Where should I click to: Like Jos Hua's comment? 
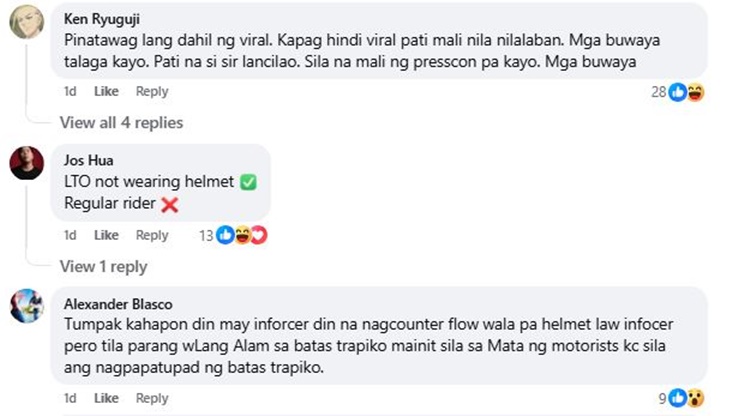click(106, 235)
